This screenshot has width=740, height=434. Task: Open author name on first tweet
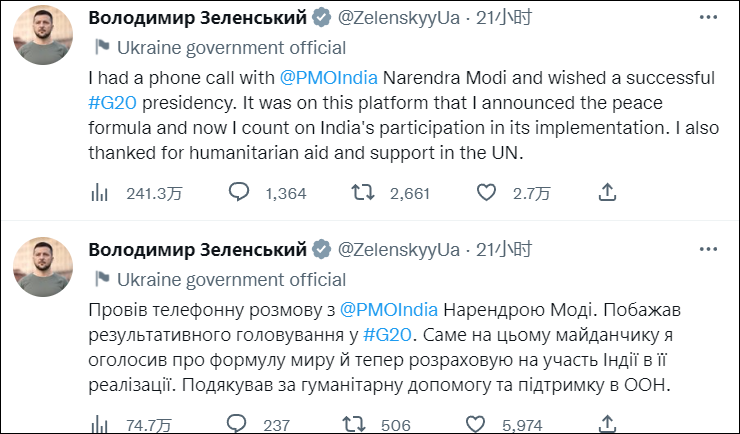[x=197, y=19]
